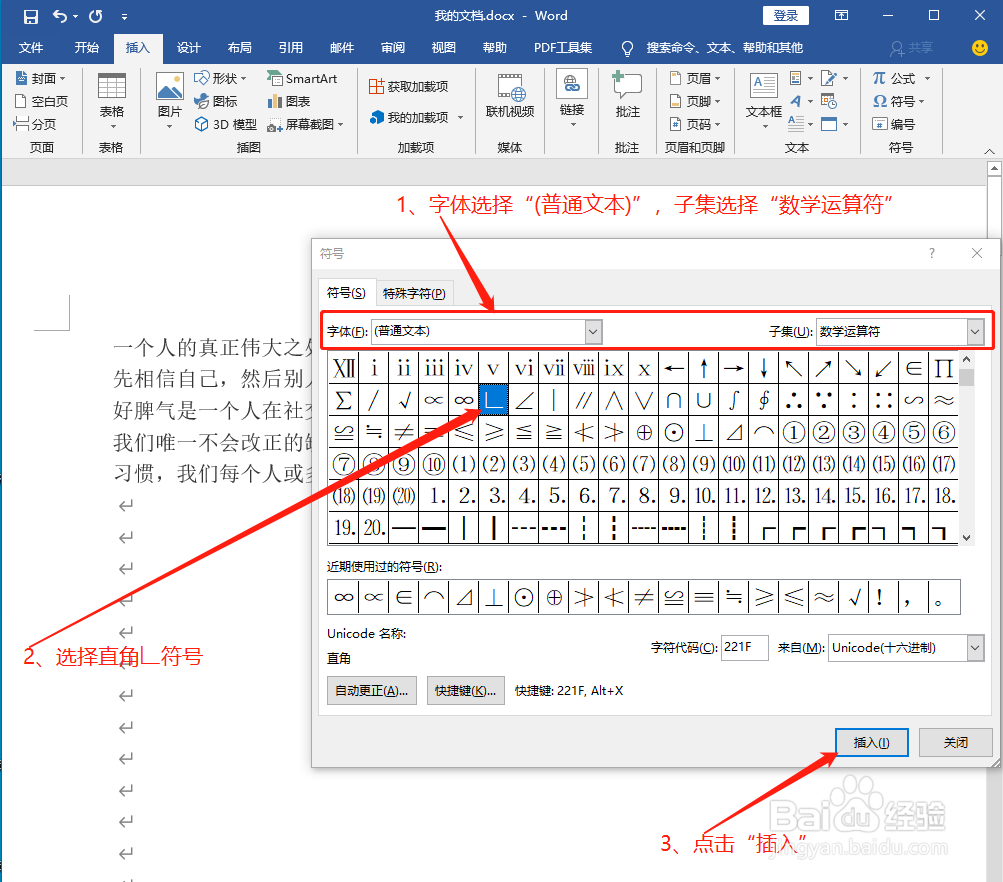Select the 符号(S) tab in the dialog
Viewport: 1003px width, 882px height.
click(346, 293)
